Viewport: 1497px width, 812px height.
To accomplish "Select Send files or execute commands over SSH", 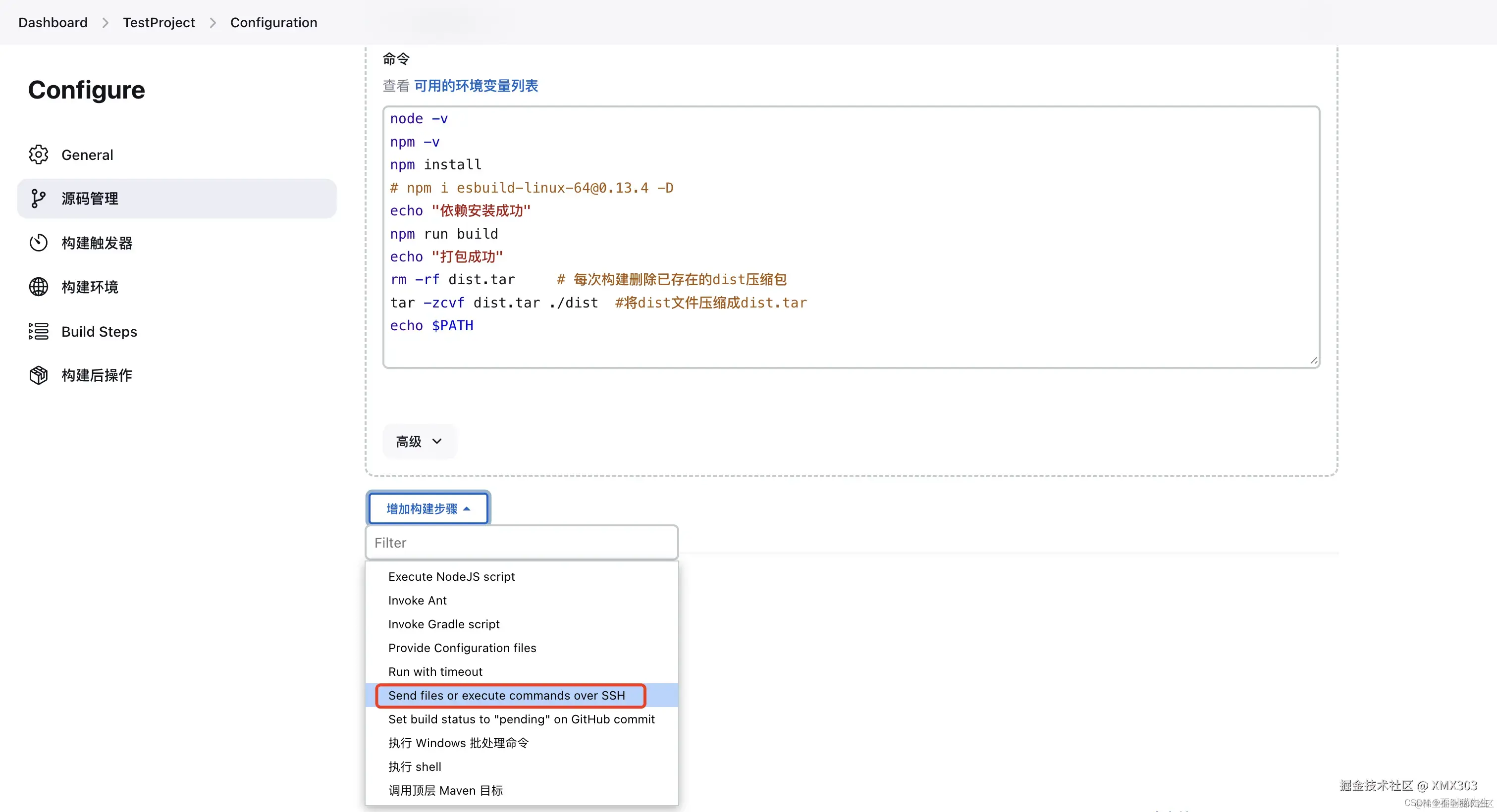I will pos(506,695).
